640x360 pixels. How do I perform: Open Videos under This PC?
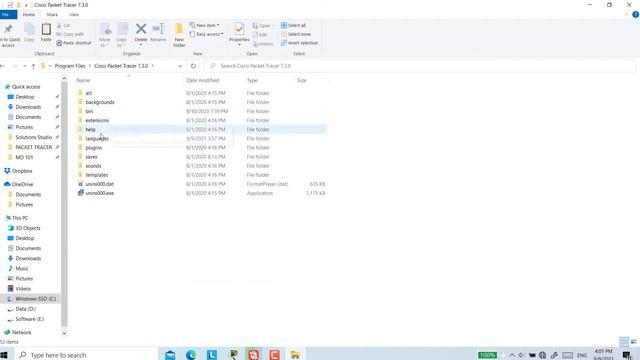coord(23,289)
